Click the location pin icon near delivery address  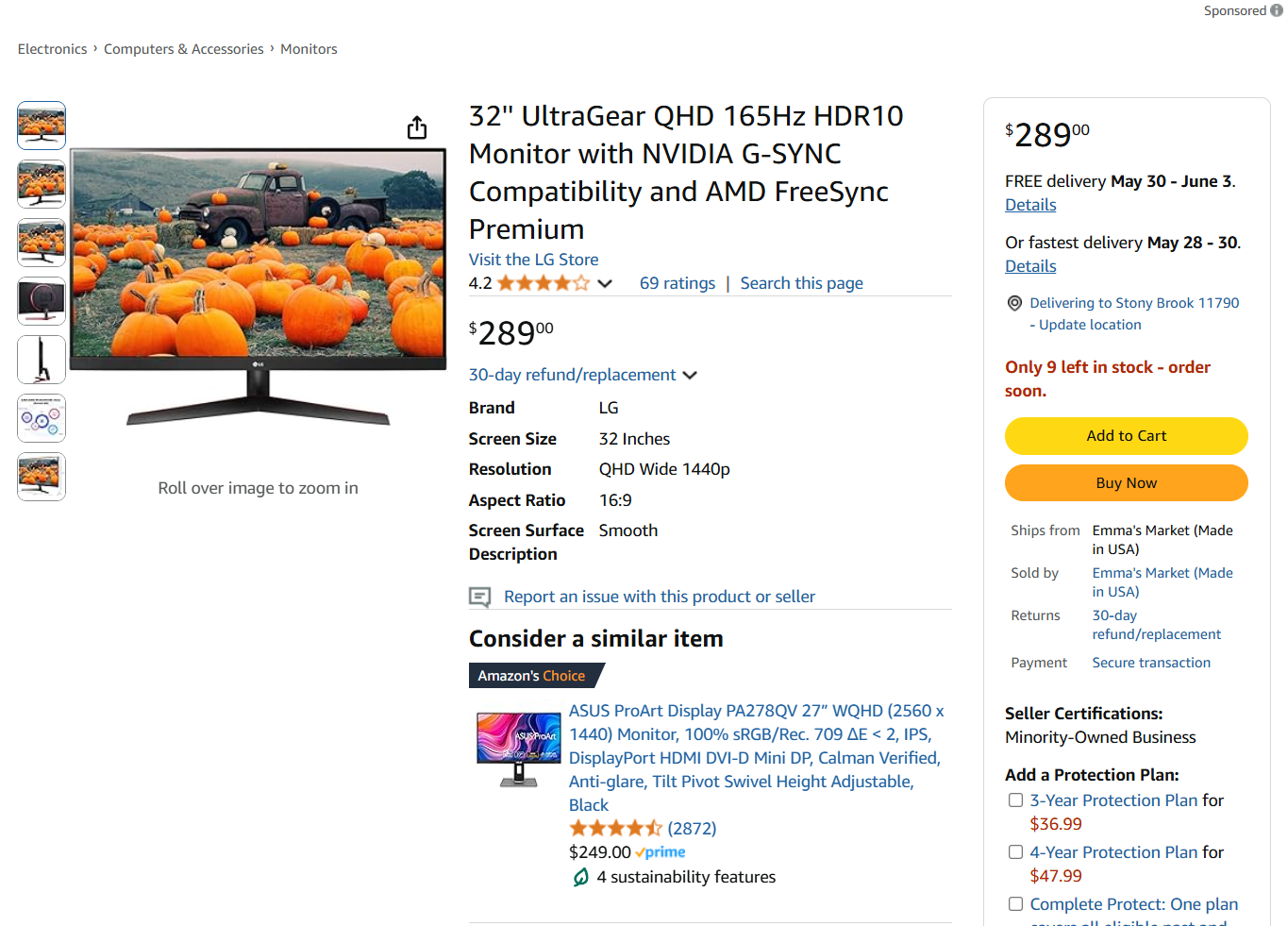[1014, 303]
